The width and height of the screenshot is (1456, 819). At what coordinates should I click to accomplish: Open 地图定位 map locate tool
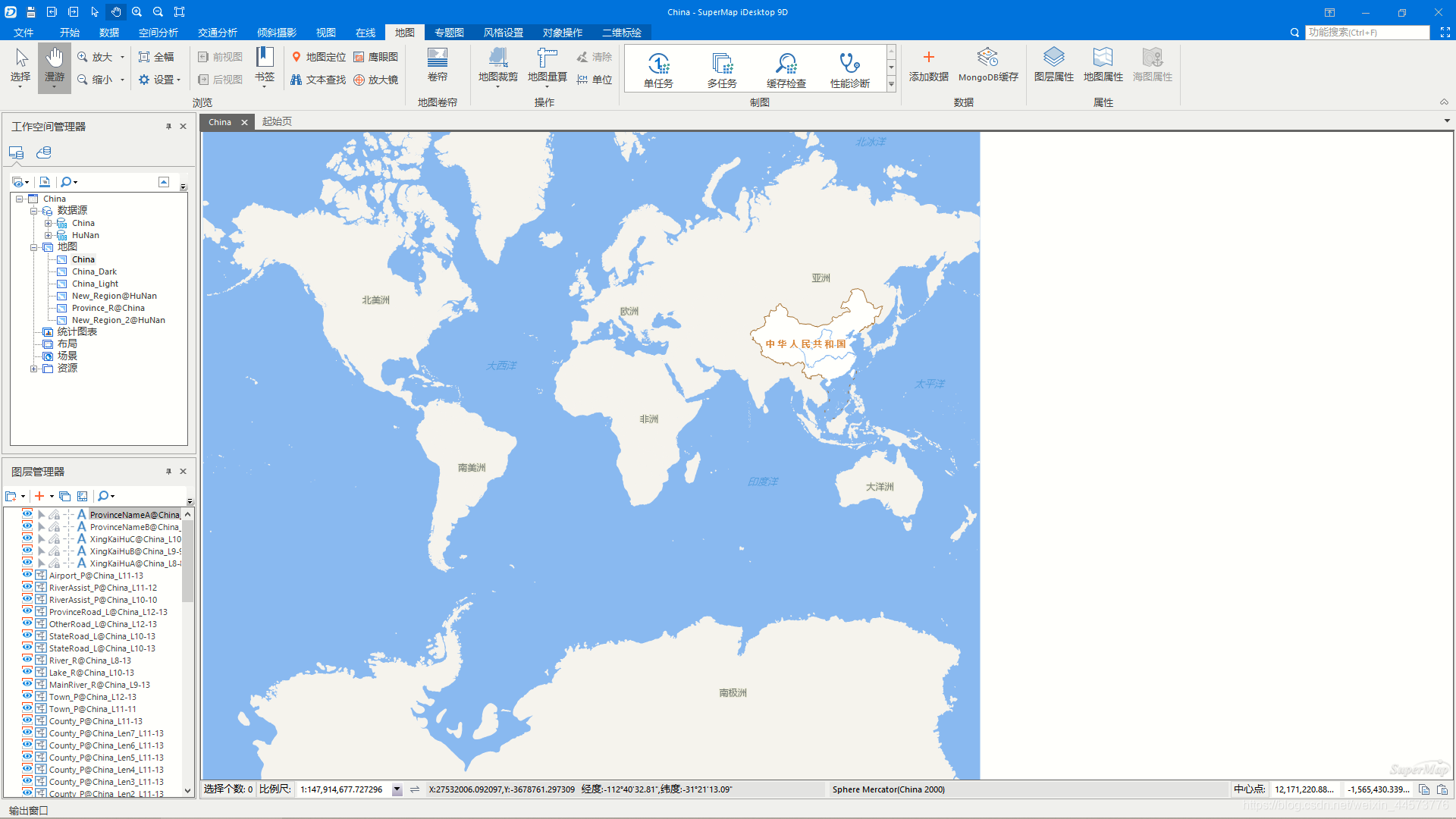[318, 57]
